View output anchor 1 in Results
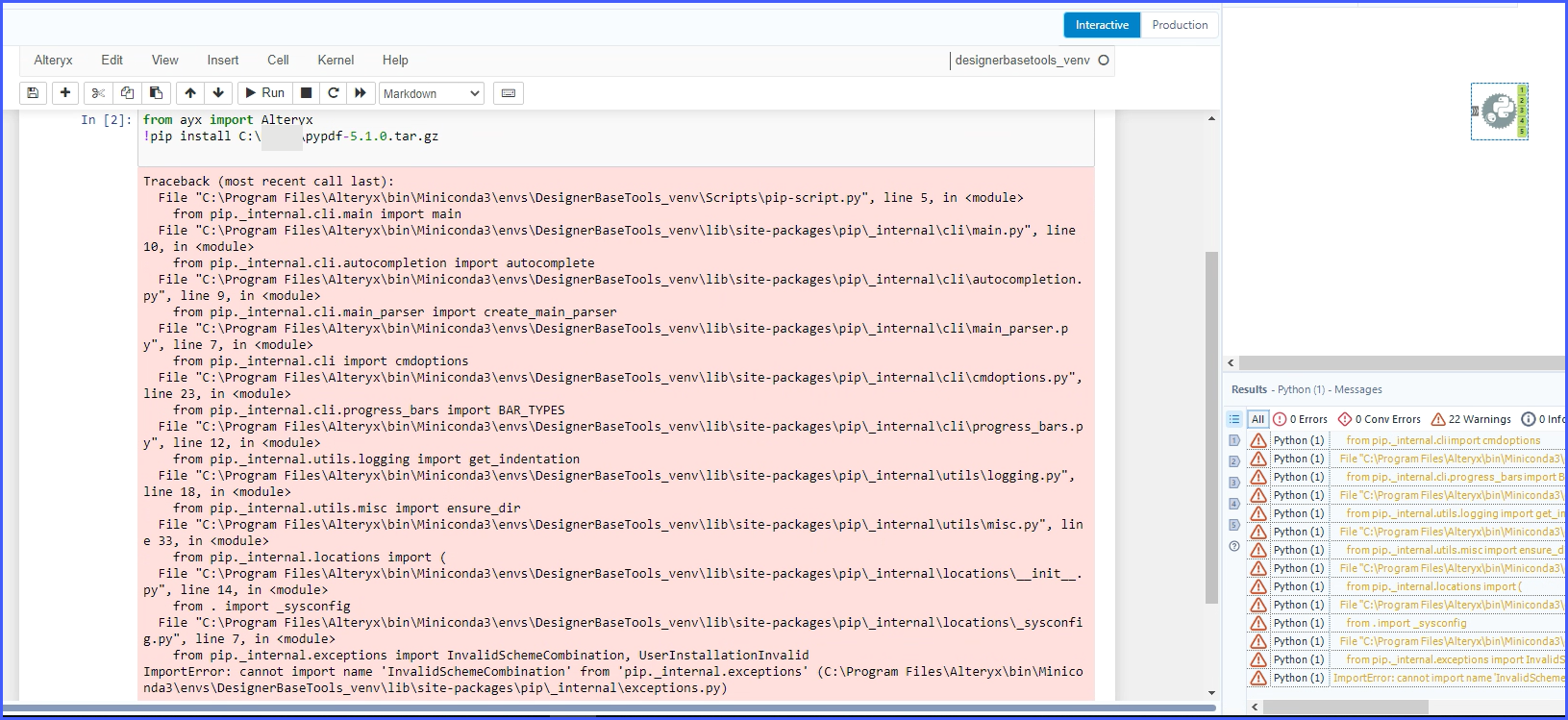Image resolution: width=1568 pixels, height=720 pixels. pos(1234,440)
